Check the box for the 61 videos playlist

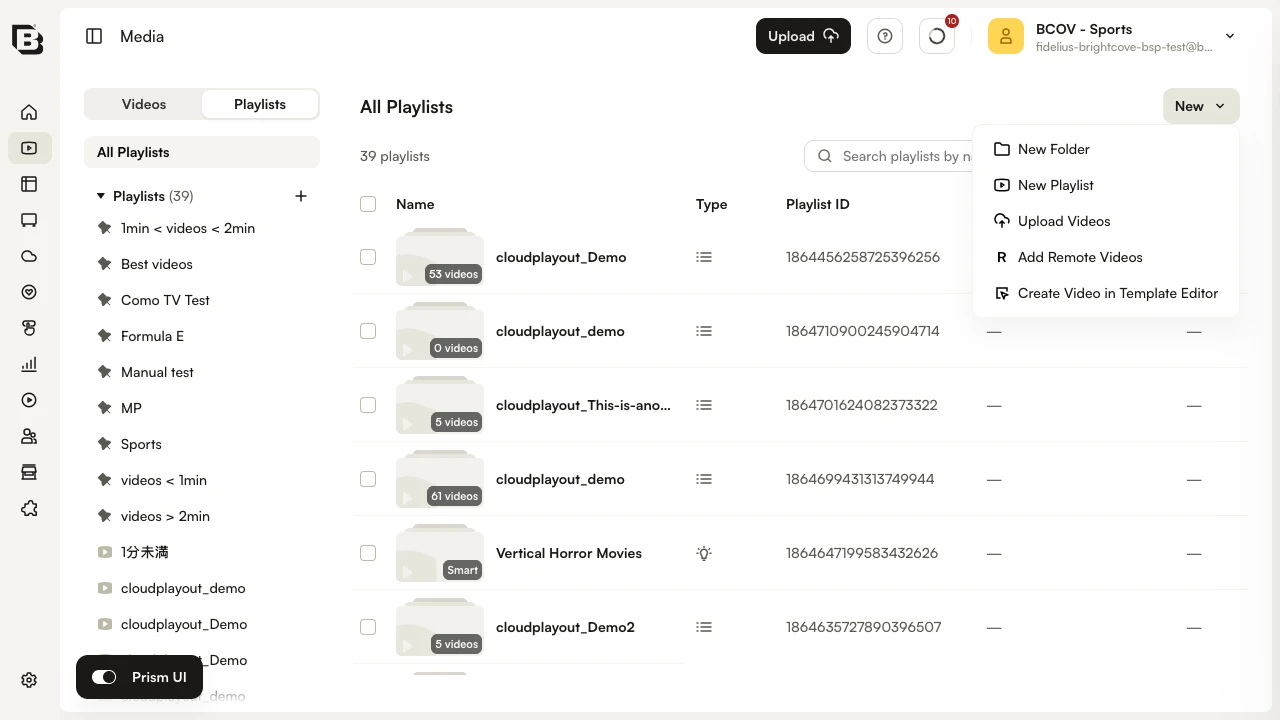pos(368,479)
